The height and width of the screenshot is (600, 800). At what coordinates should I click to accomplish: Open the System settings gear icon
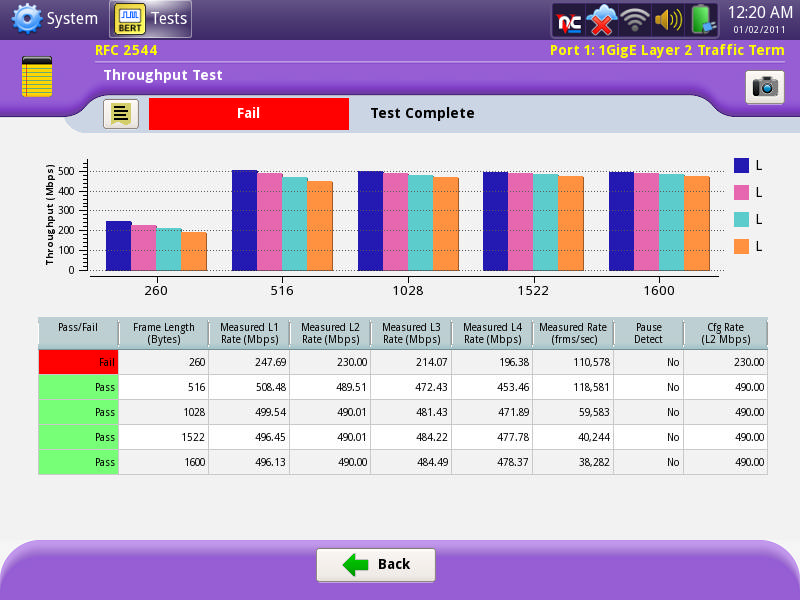coord(26,19)
